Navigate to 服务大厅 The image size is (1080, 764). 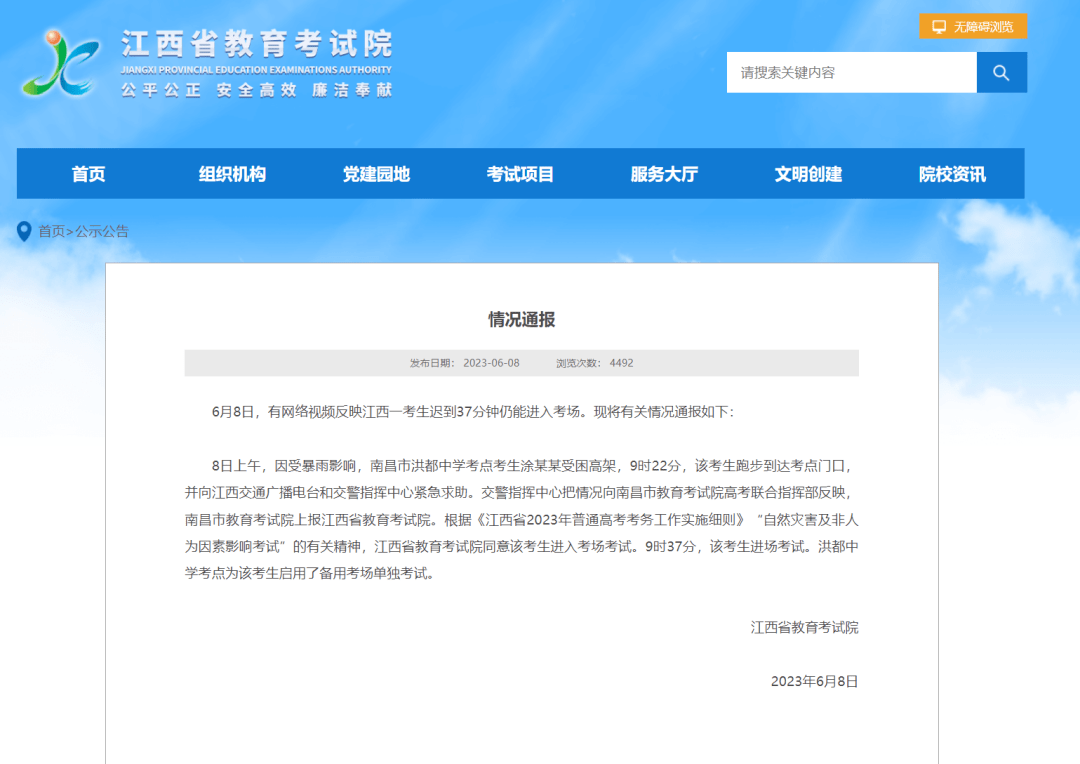tap(664, 174)
